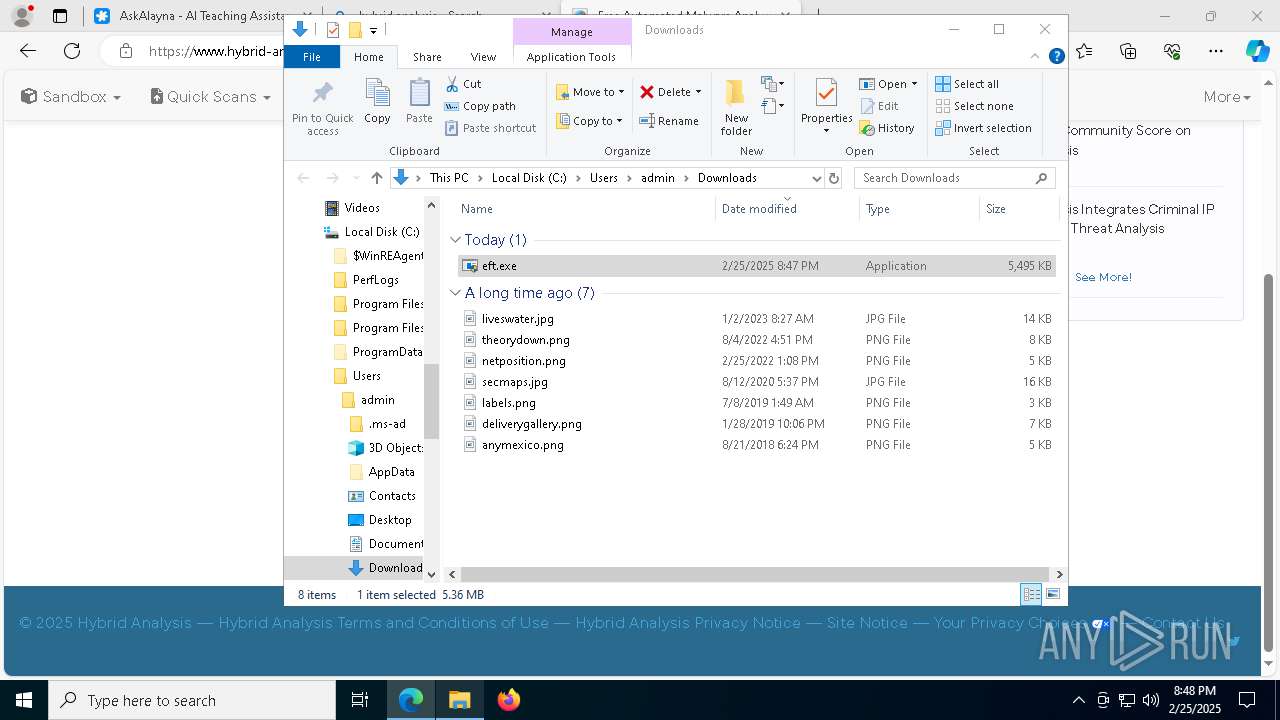Viewport: 1280px width, 720px height.
Task: Open Site Notice footer link
Action: click(867, 622)
